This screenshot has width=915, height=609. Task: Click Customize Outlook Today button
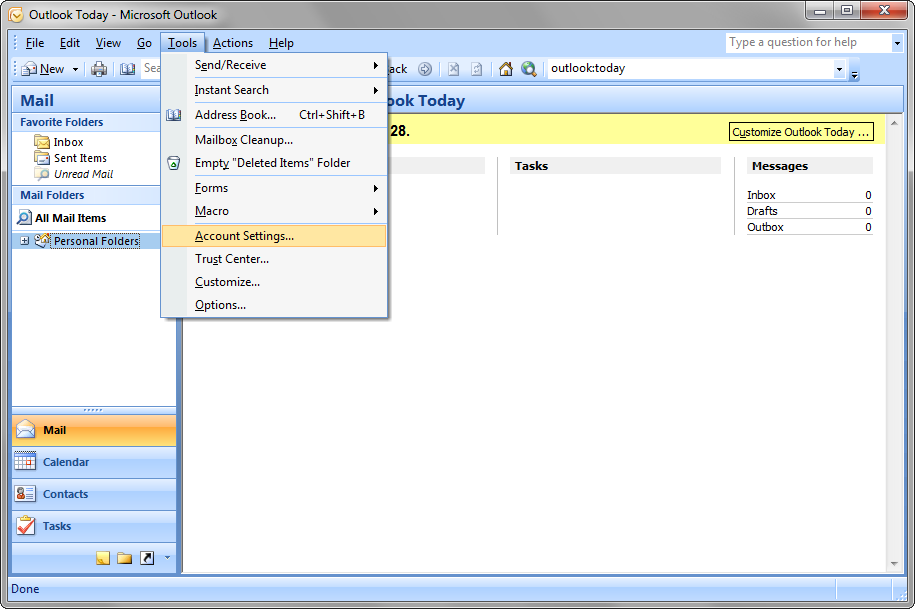[800, 132]
